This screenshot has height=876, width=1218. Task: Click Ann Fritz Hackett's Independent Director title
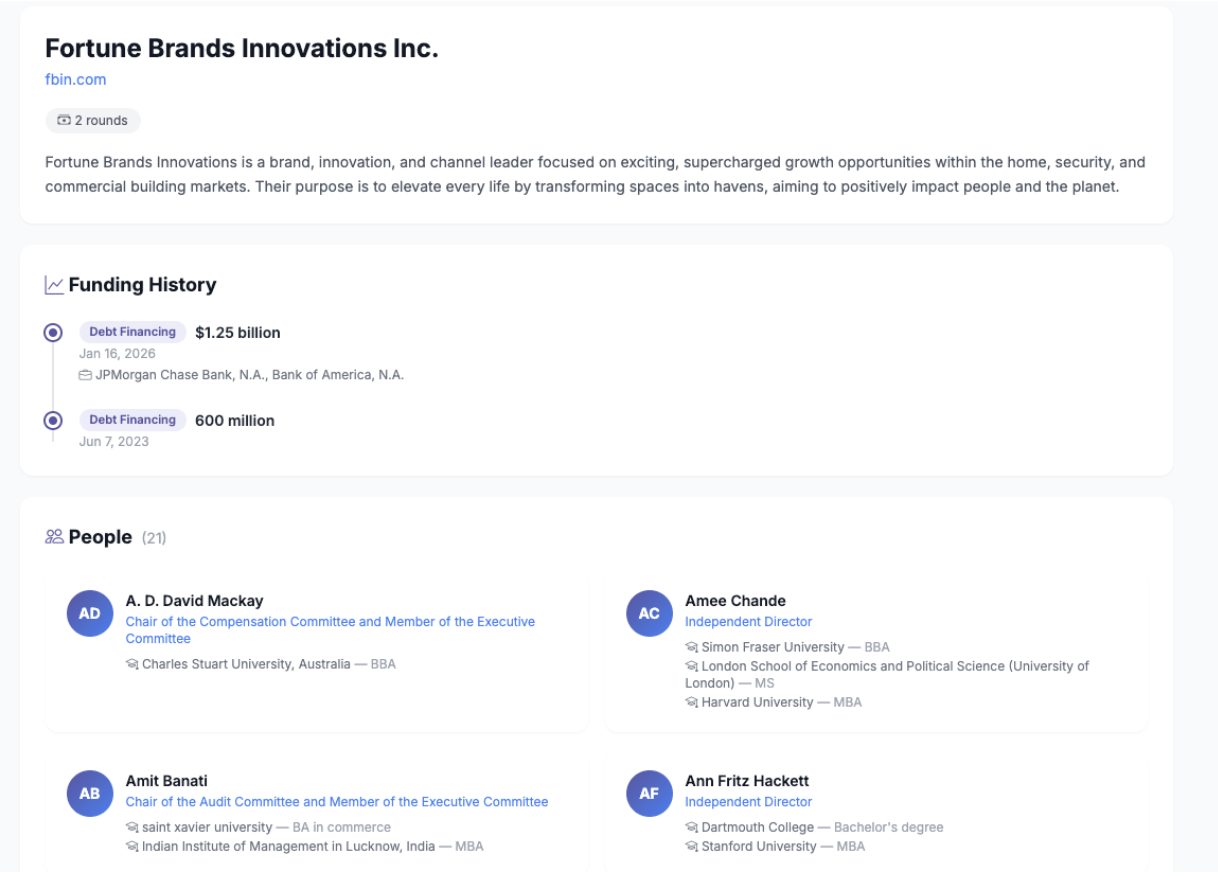(x=748, y=802)
